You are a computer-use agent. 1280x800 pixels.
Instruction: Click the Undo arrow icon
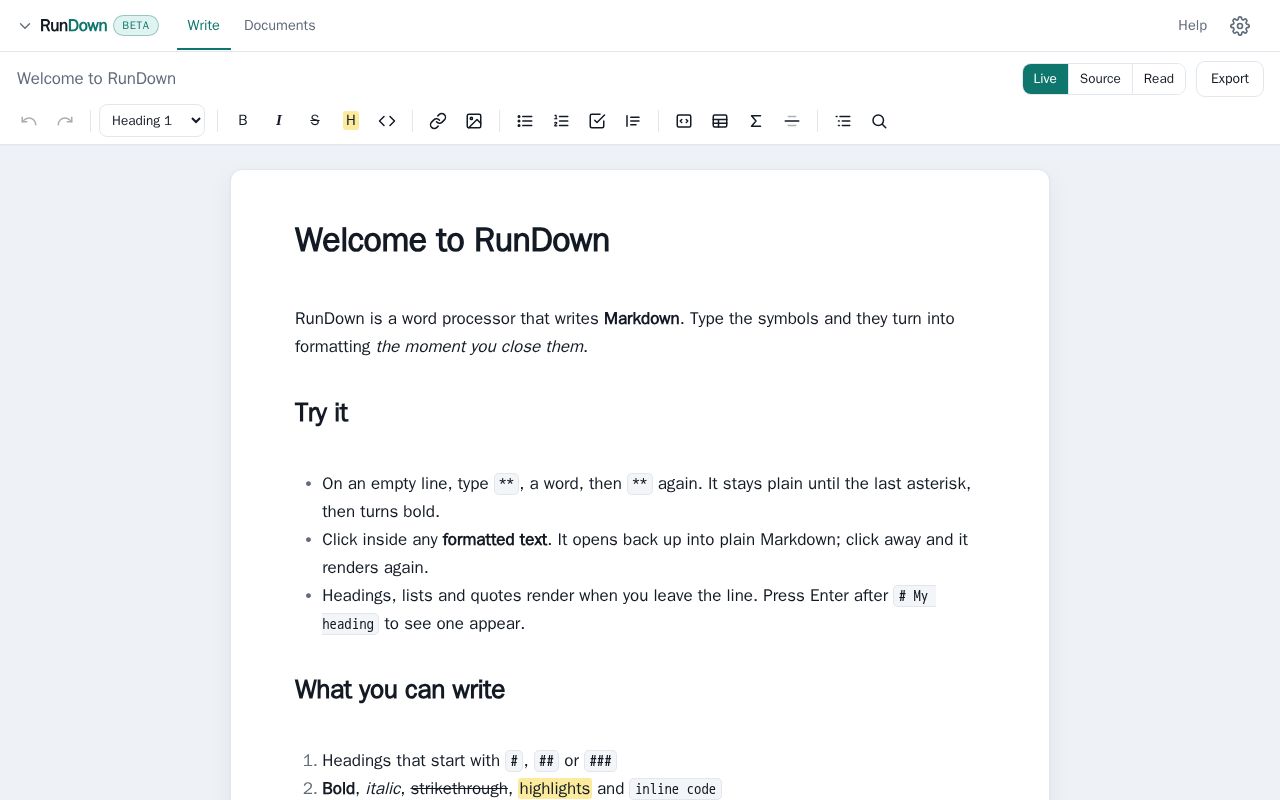click(29, 121)
